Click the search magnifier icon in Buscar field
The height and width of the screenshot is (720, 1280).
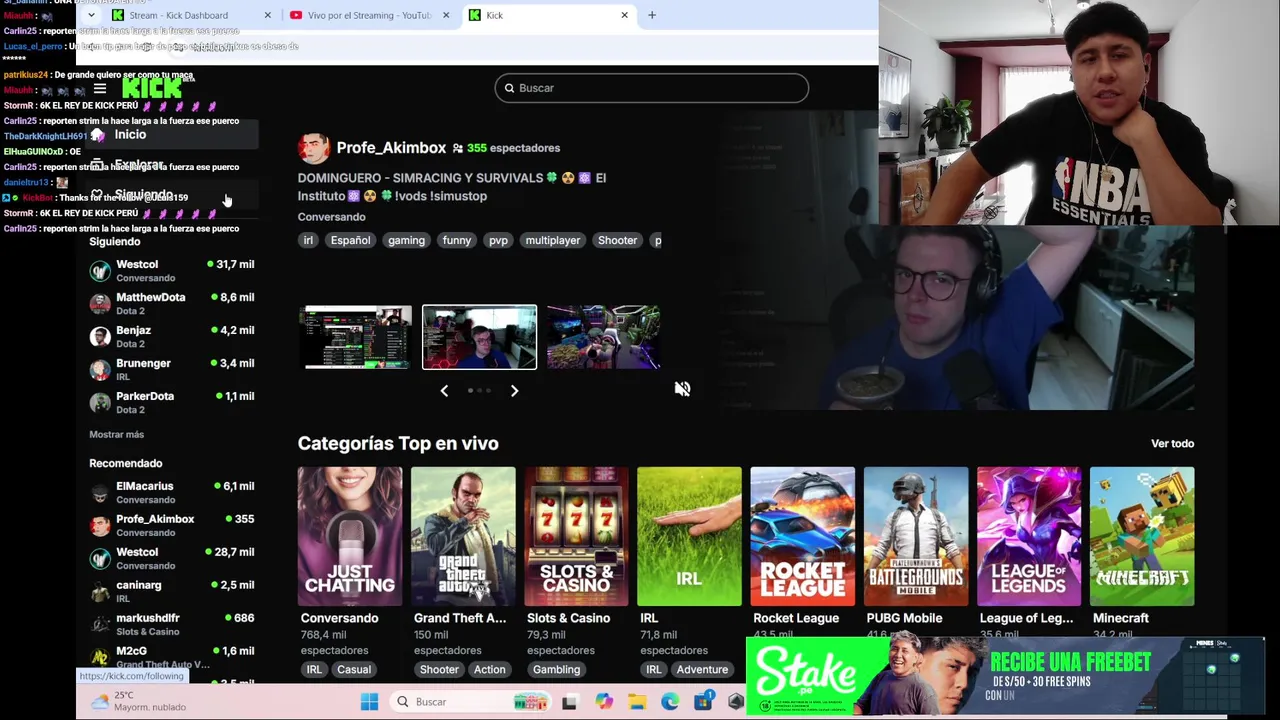point(509,88)
